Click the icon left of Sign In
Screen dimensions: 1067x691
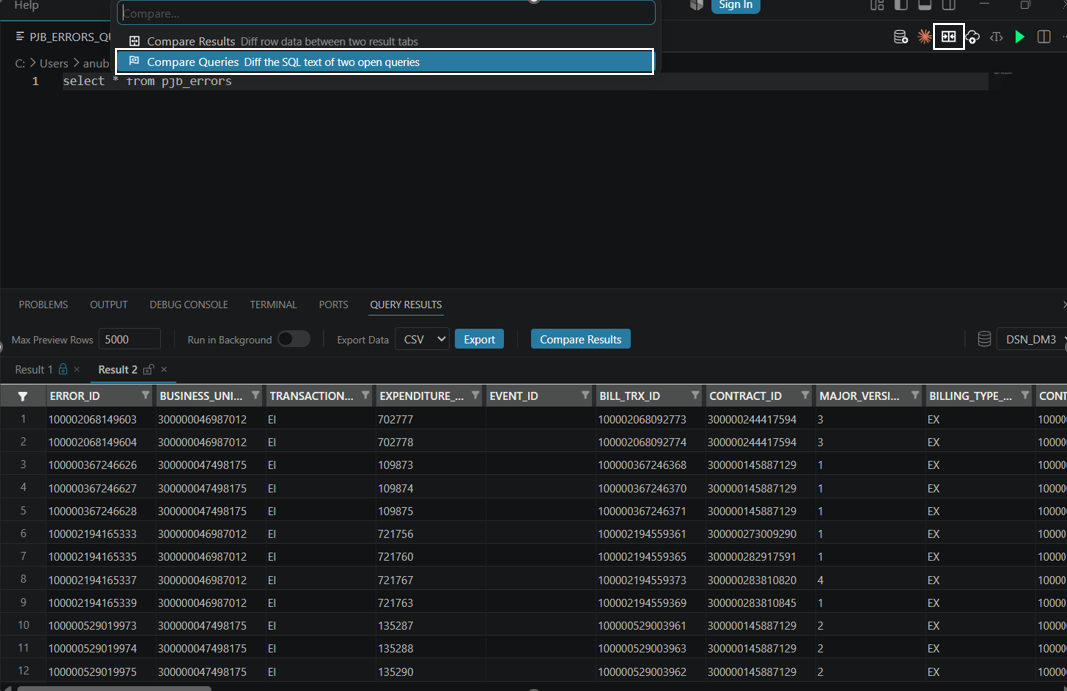click(x=696, y=5)
